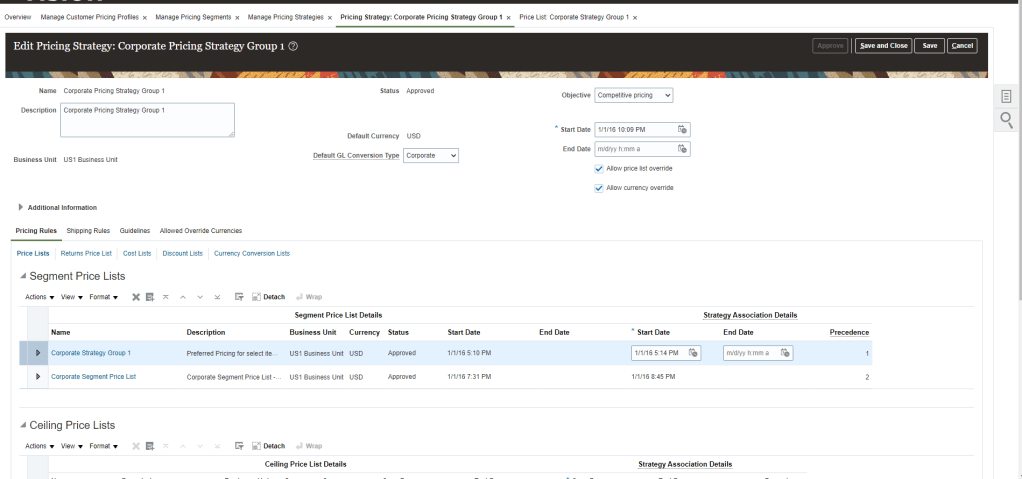This screenshot has height=479, width=1022.
Task: Uncheck Allow price list override
Action: point(599,169)
